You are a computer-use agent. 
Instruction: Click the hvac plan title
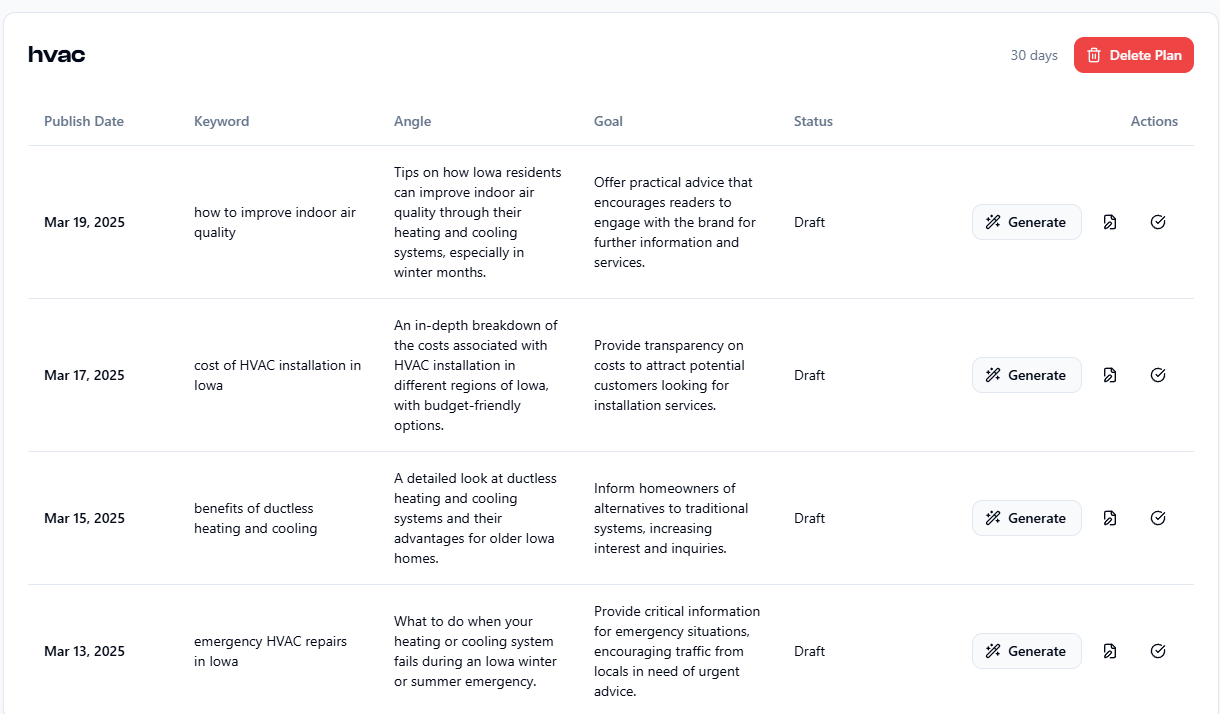57,55
